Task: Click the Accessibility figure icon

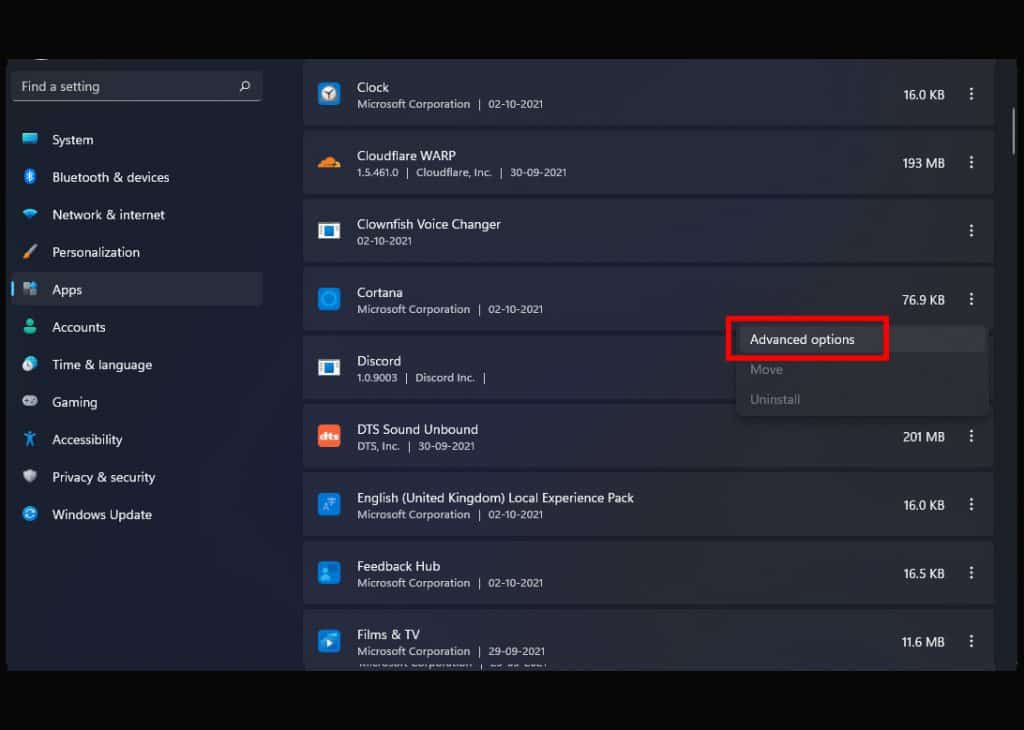Action: pyautogui.click(x=30, y=439)
